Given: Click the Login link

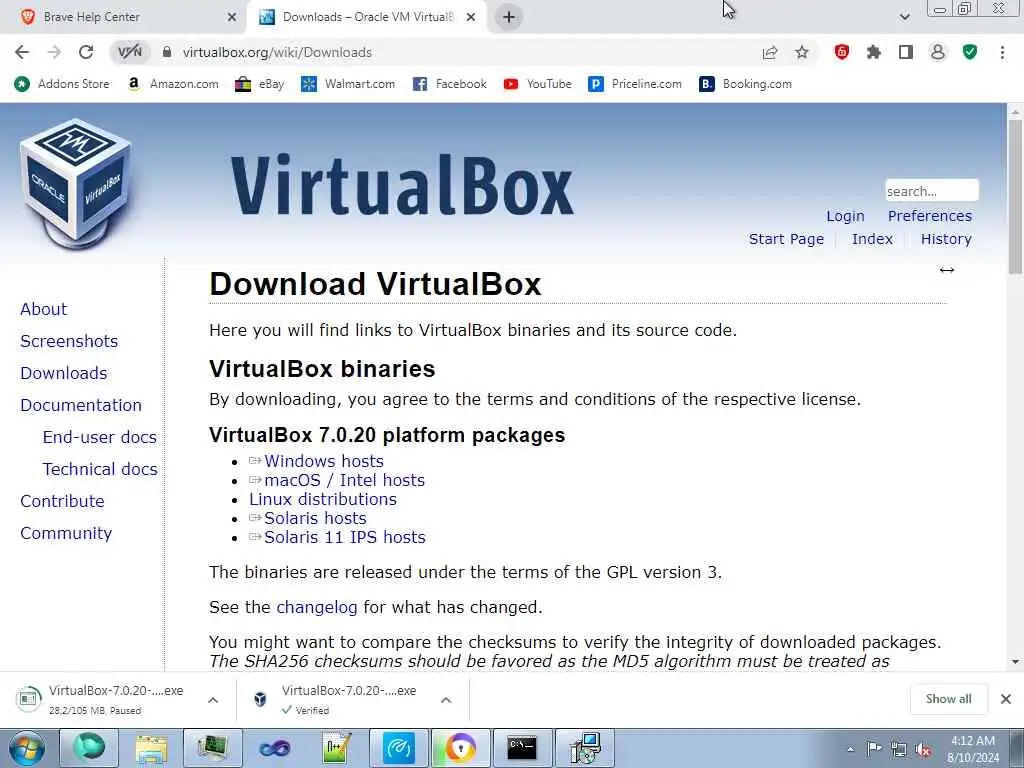Looking at the screenshot, I should [845, 216].
